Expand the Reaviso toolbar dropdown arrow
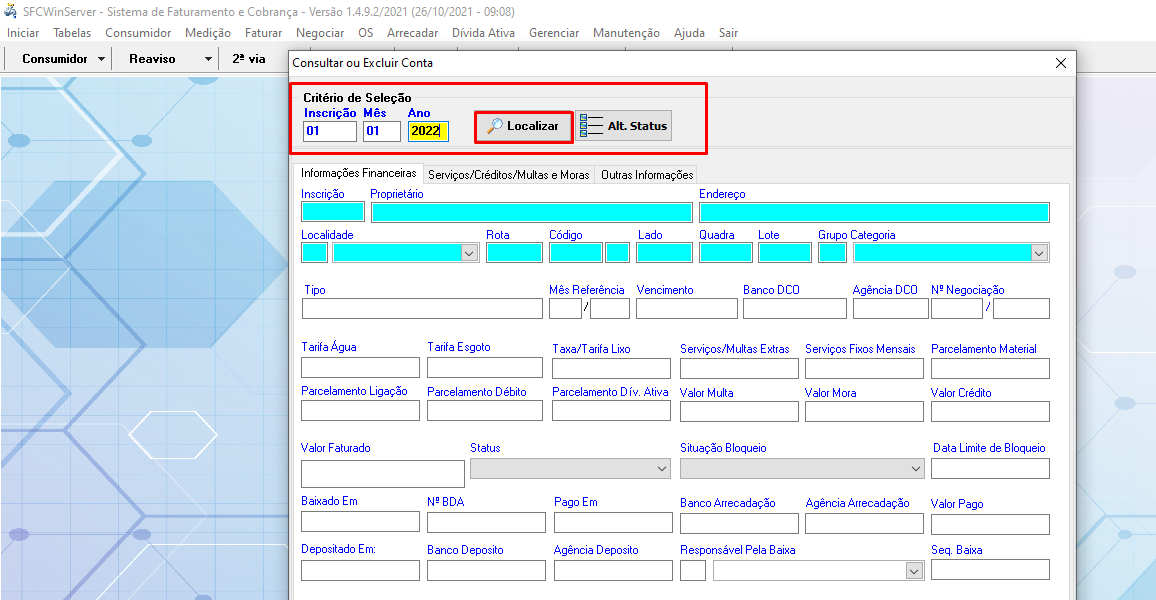 pos(208,59)
